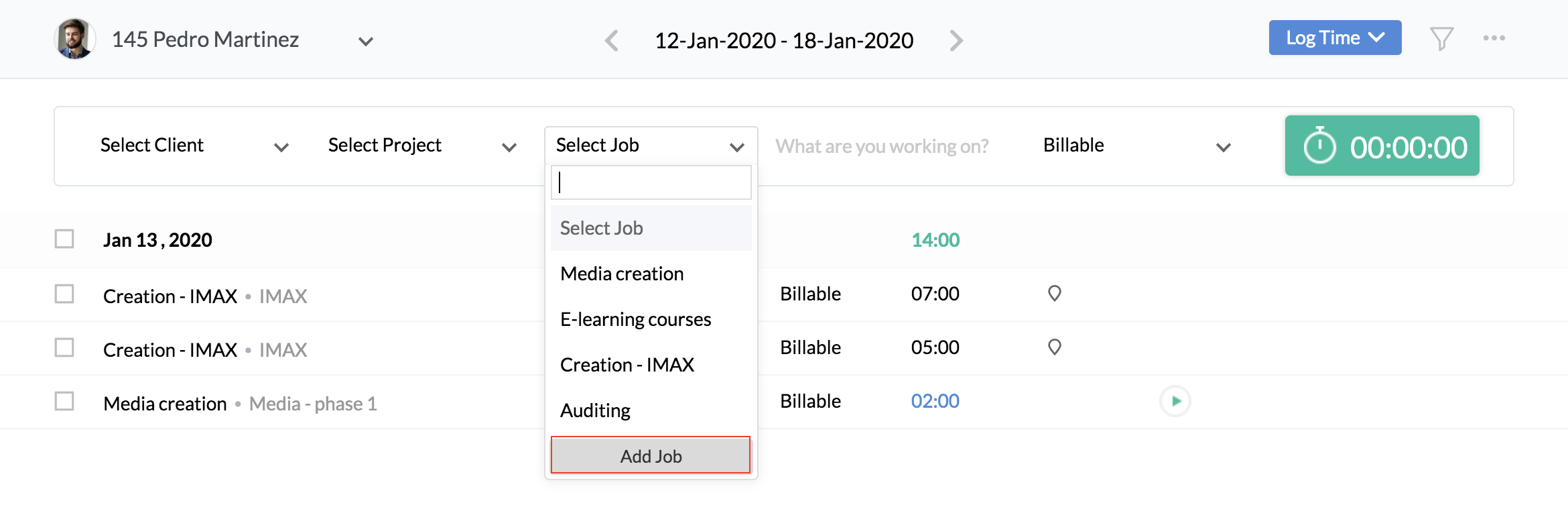The height and width of the screenshot is (507, 1568).
Task: Start the green 00:00:00 timer
Action: pos(1382,146)
